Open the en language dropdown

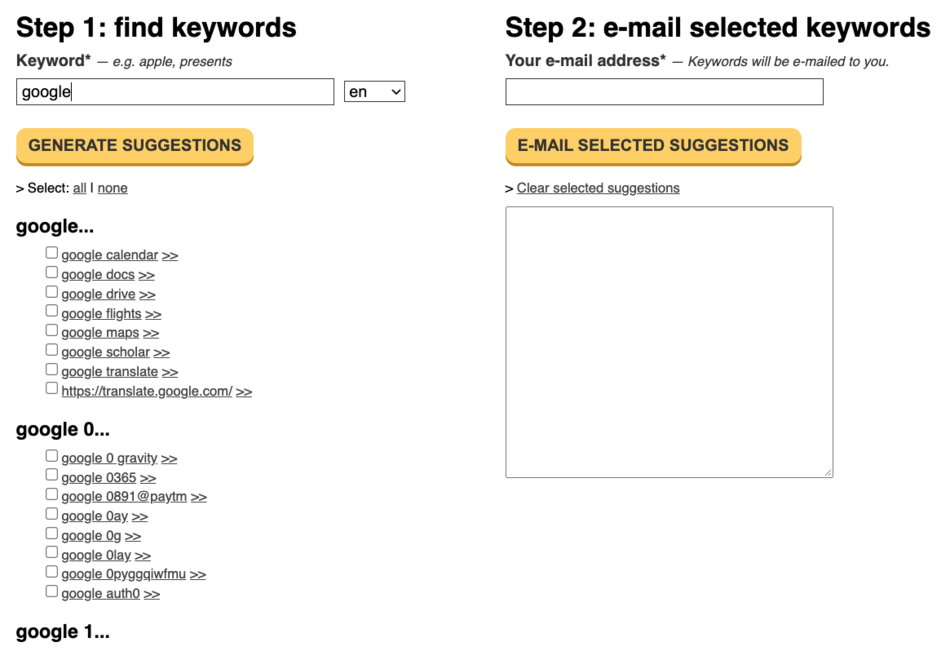tap(374, 92)
